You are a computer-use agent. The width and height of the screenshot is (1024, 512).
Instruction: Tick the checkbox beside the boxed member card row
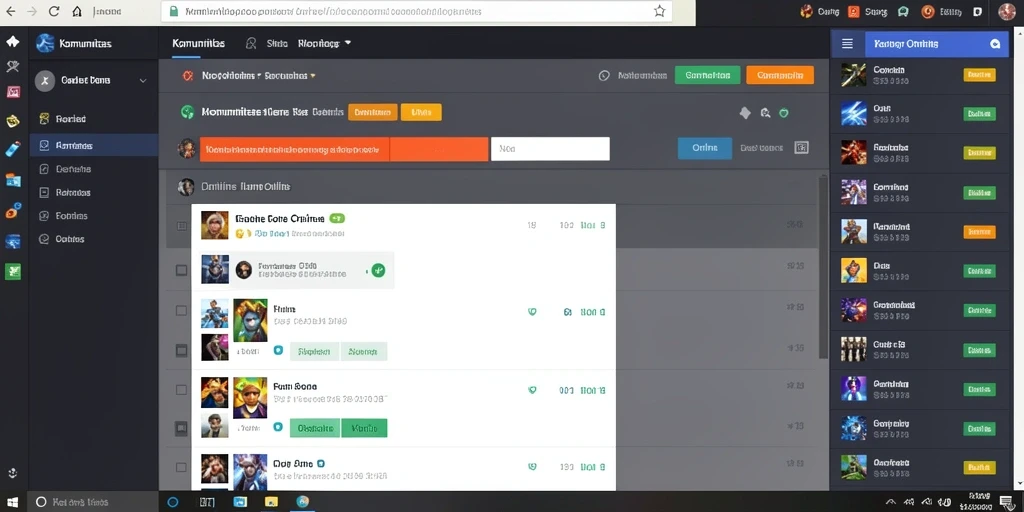pos(182,269)
